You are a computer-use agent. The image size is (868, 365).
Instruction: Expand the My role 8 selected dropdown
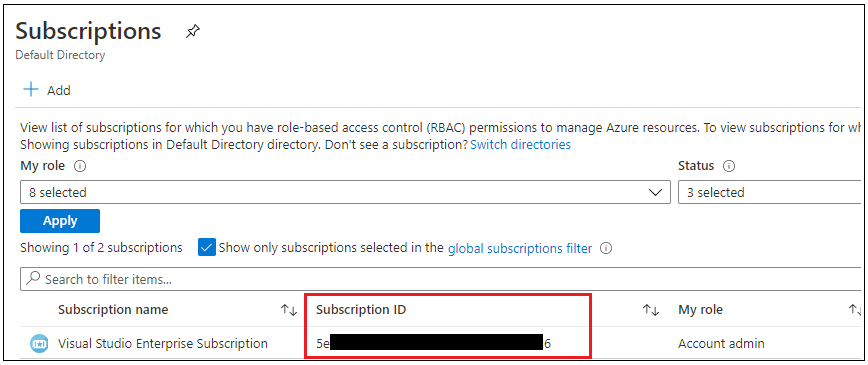[x=345, y=193]
